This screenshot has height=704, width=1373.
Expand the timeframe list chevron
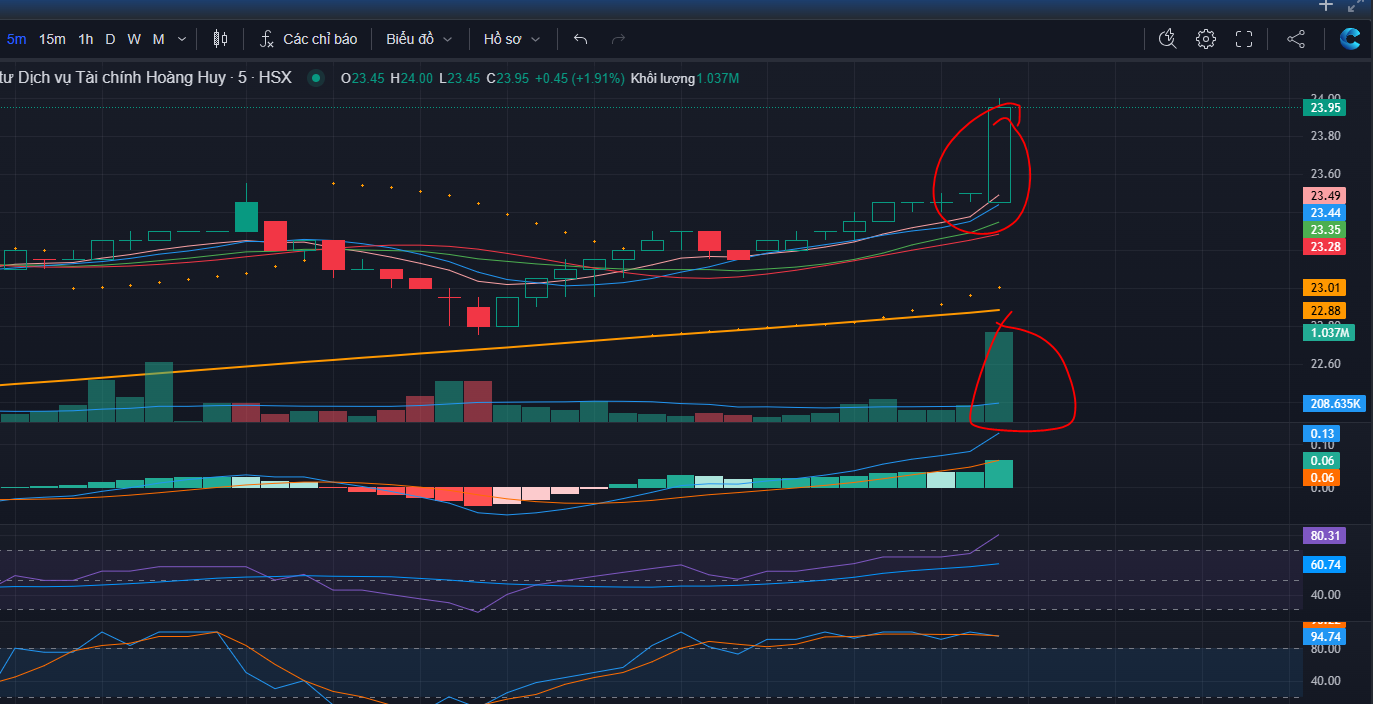(181, 39)
